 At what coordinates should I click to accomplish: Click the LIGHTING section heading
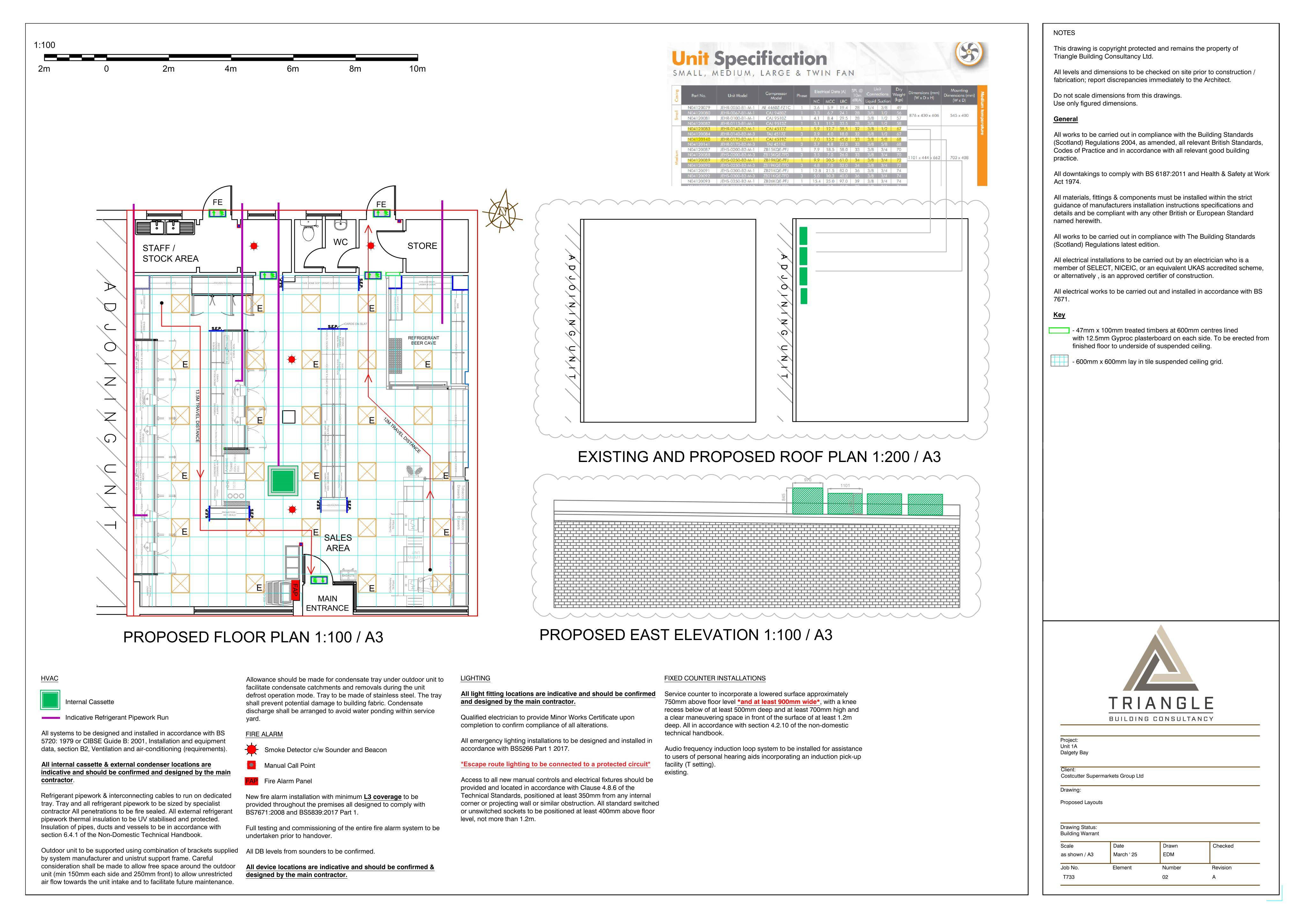(475, 679)
